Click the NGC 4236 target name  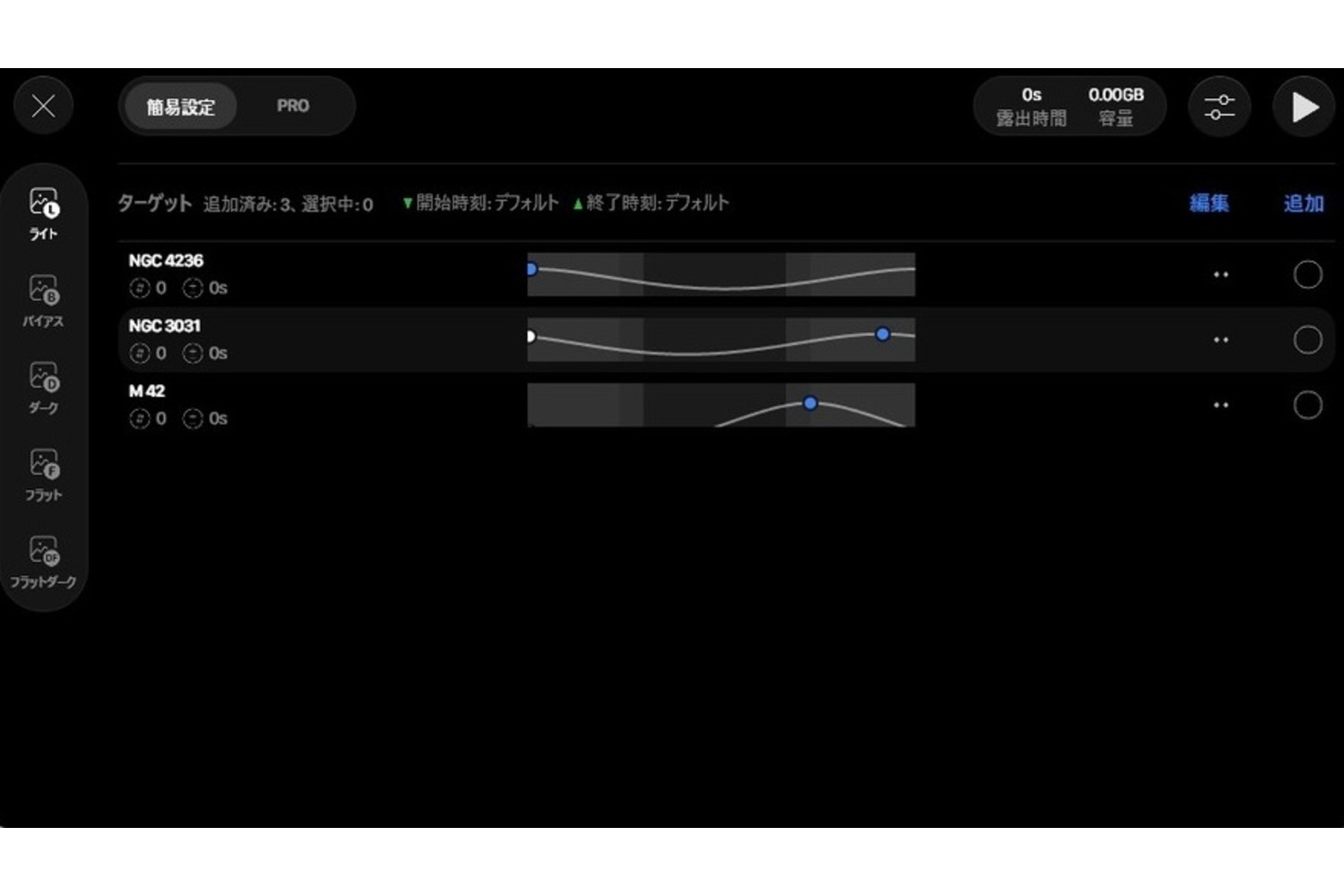click(166, 261)
